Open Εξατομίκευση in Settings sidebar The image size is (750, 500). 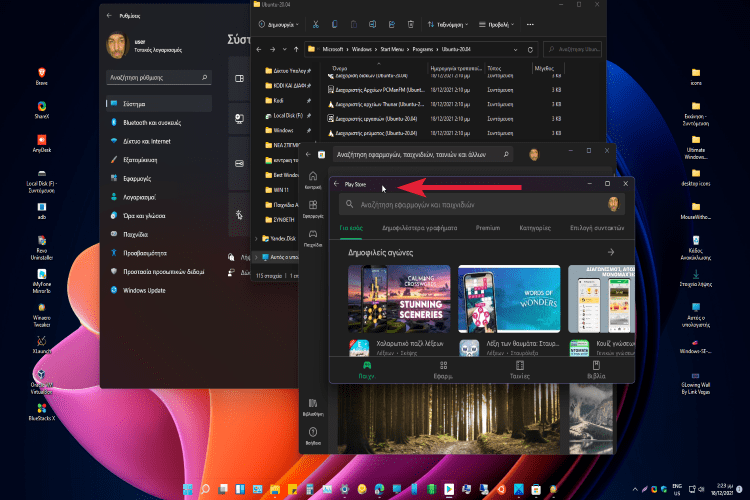pyautogui.click(x=159, y=160)
